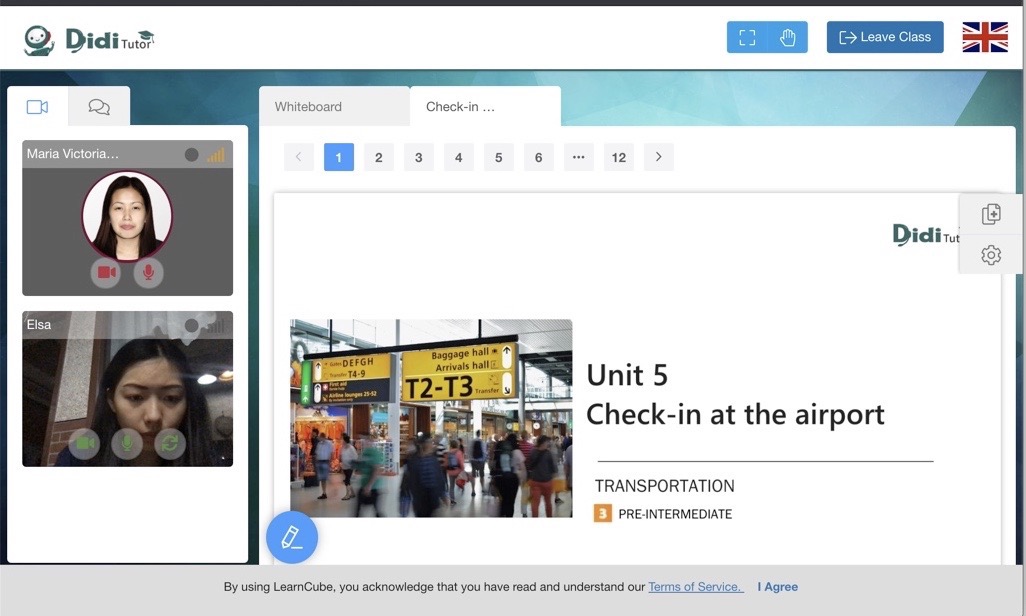Screen dimensions: 1026x616
Task: Switch to the video panel tab
Action: point(37,107)
